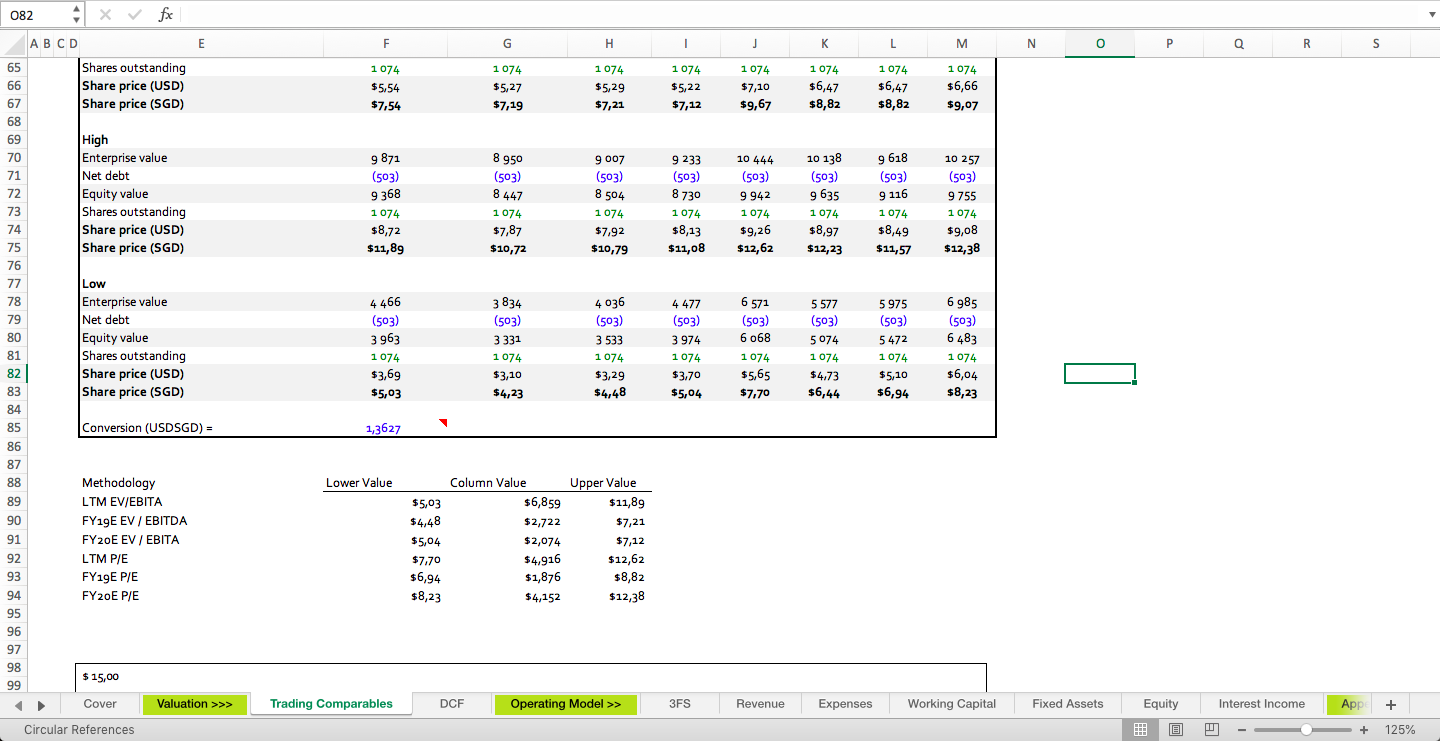Select column F header
The width and height of the screenshot is (1440, 741).
[386, 43]
